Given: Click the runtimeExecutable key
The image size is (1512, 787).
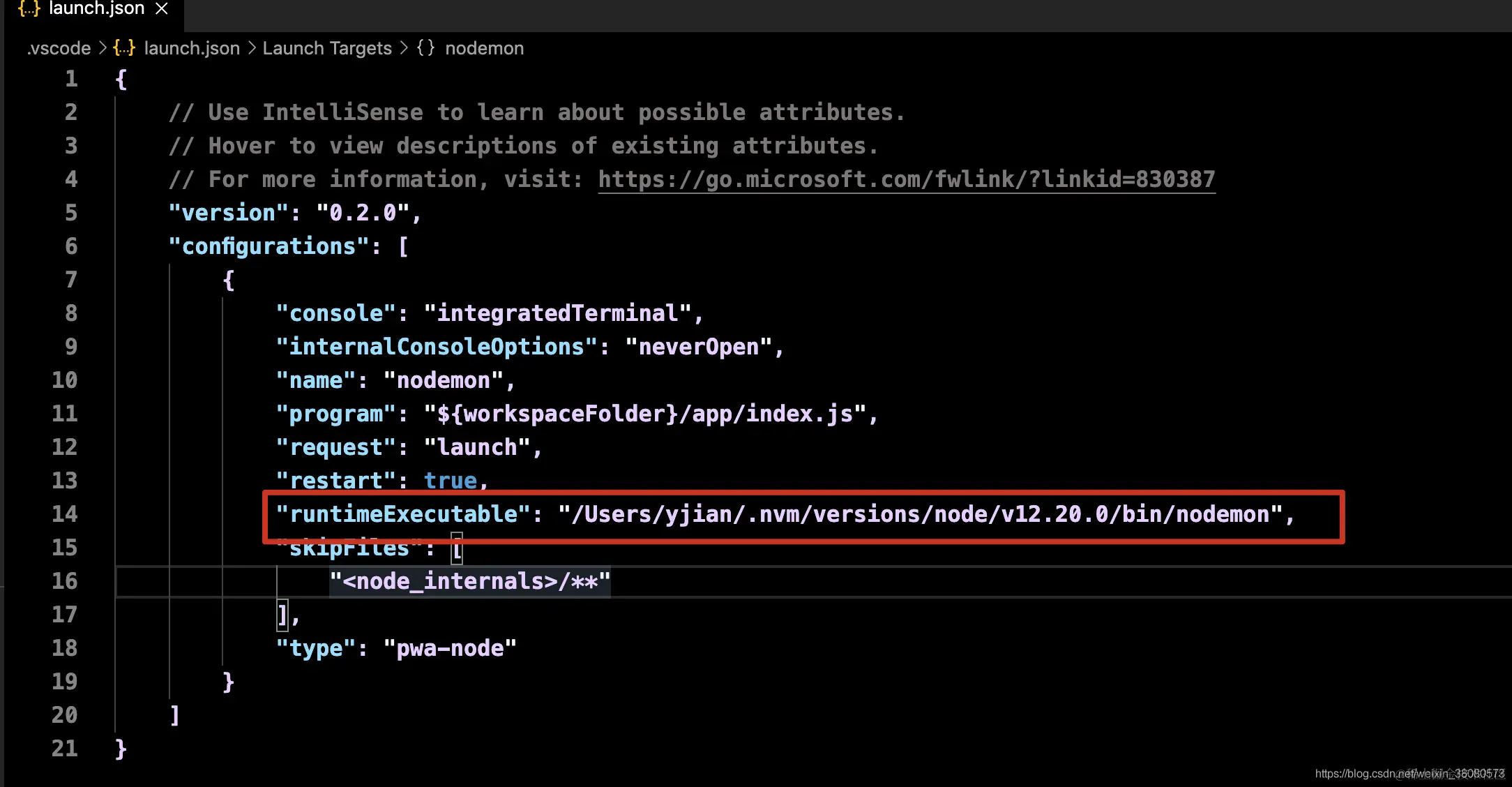Looking at the screenshot, I should [403, 514].
